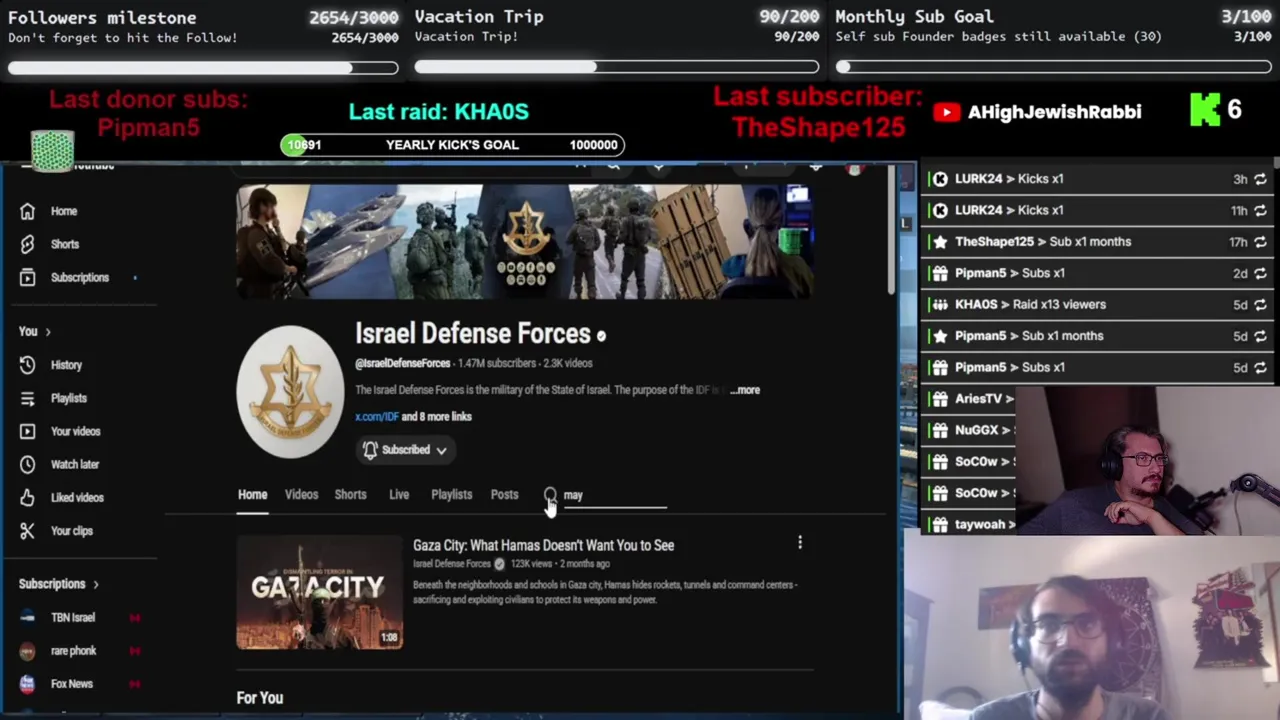Screen dimensions: 1280x720
Task: Open the x.com/IDF link
Action: click(x=376, y=417)
